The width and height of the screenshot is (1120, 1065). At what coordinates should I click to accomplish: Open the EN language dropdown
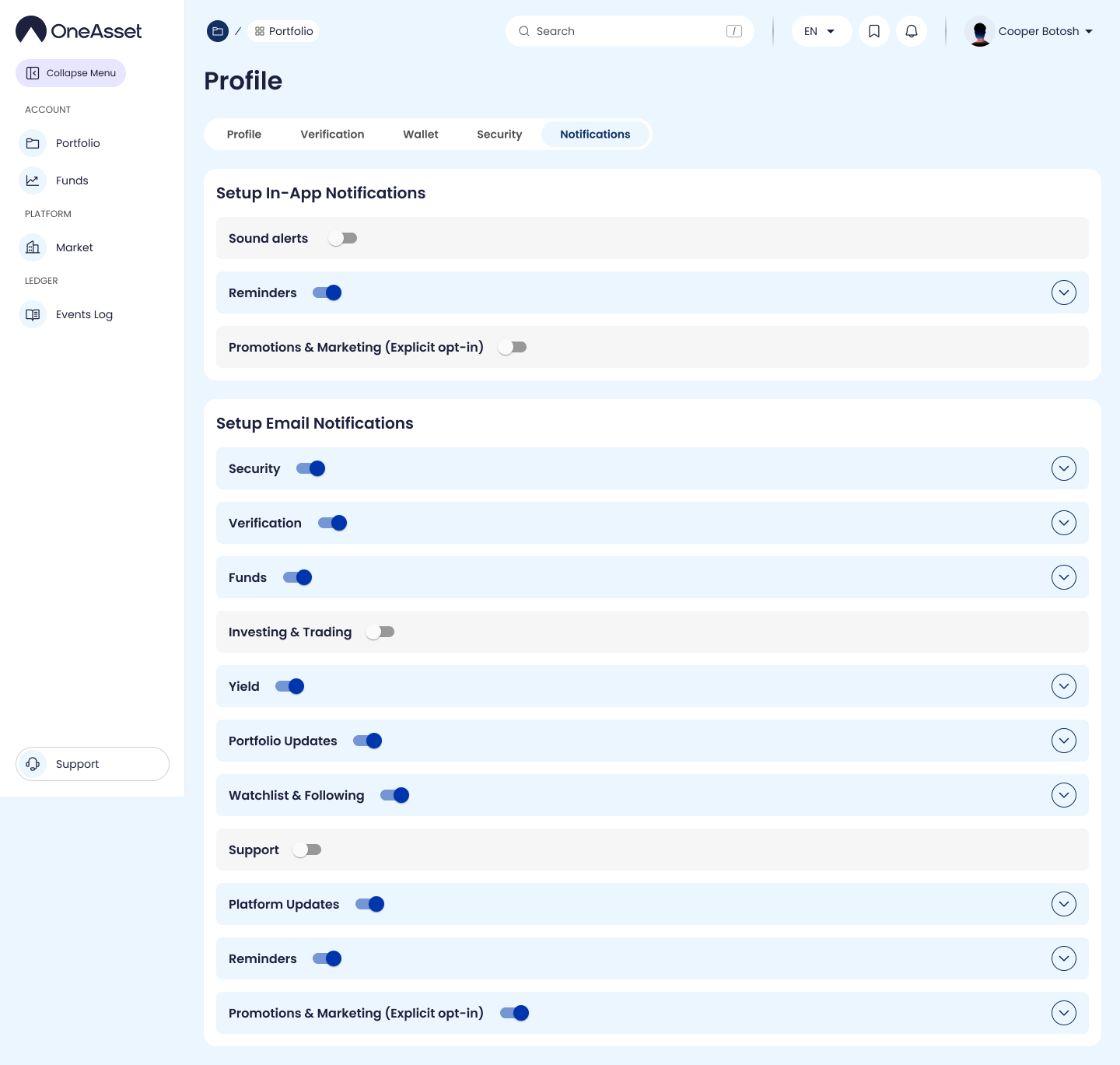(821, 31)
